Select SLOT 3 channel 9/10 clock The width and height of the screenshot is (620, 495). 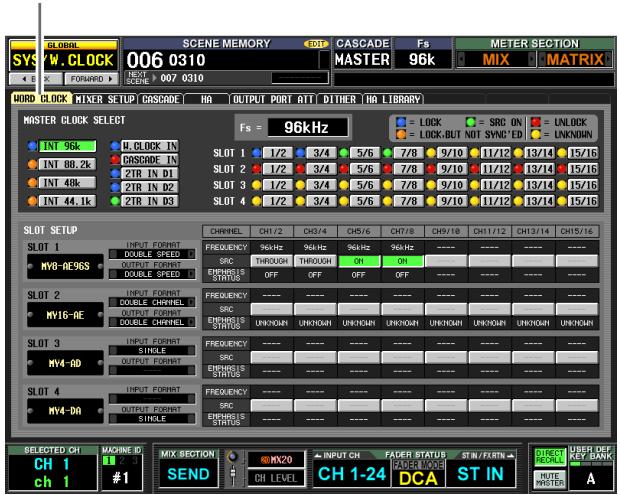coord(452,185)
